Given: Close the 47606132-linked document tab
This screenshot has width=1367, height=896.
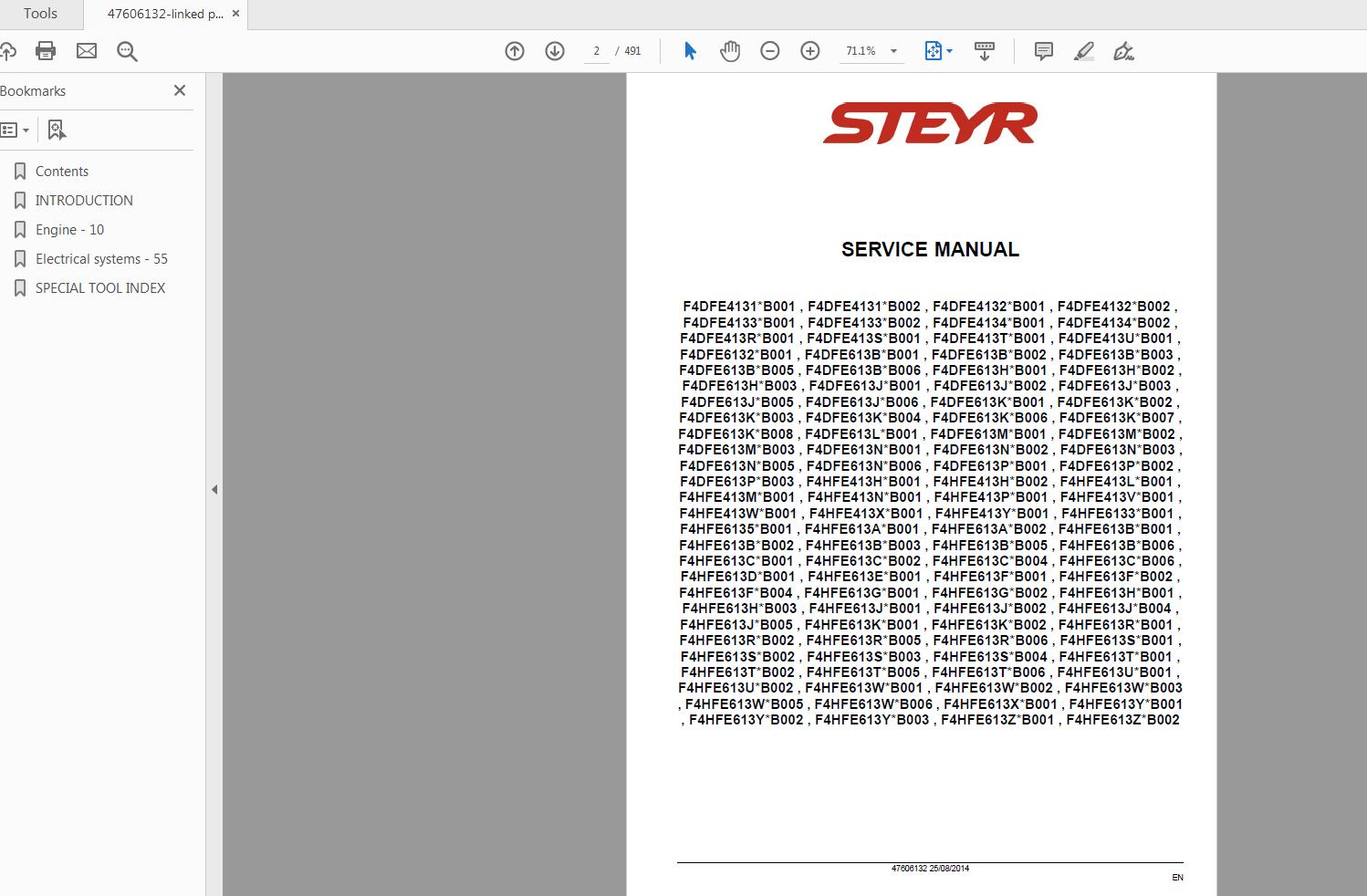Looking at the screenshot, I should 236,14.
